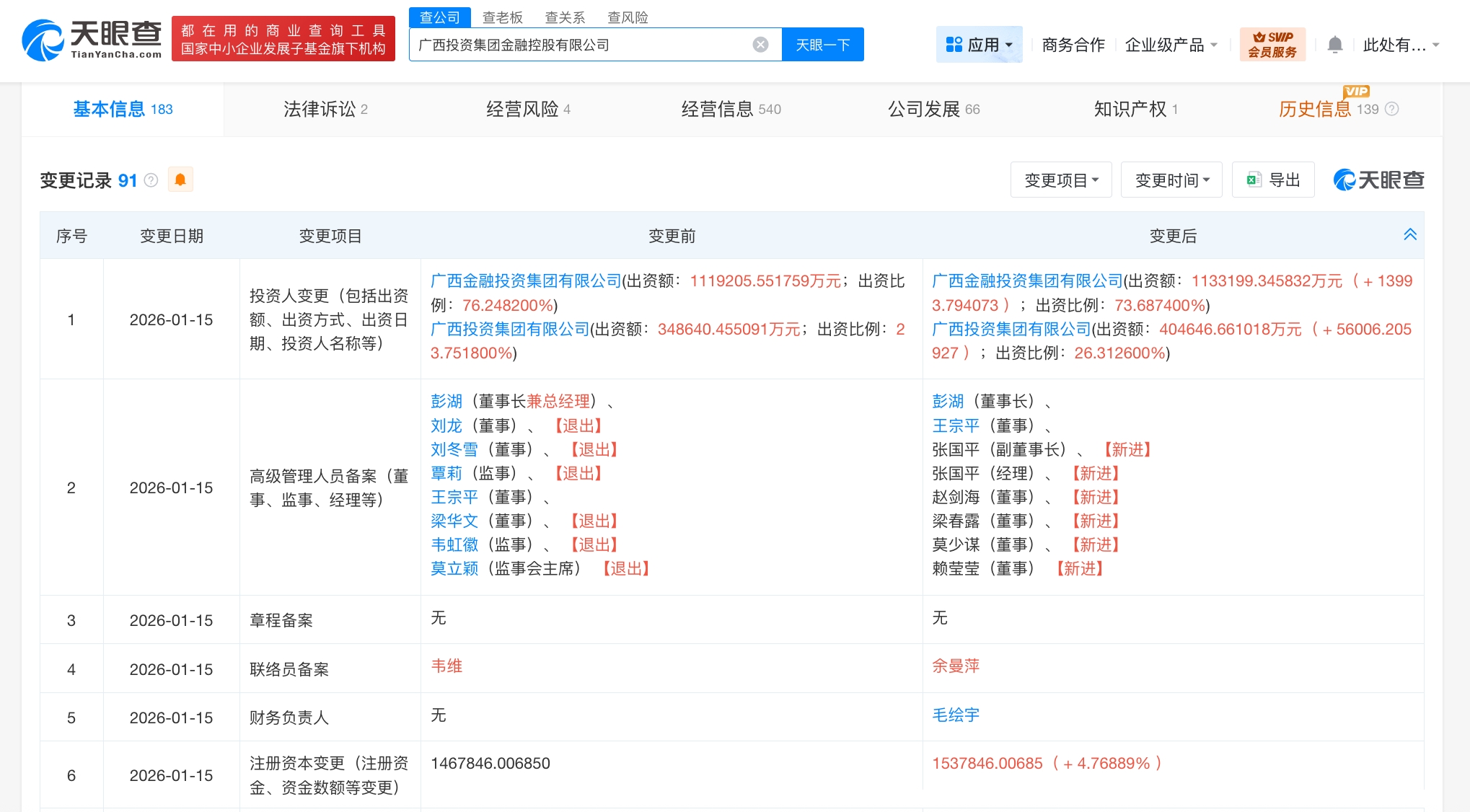
Task: Click help question mark next to 变更记录 91
Action: 151,180
